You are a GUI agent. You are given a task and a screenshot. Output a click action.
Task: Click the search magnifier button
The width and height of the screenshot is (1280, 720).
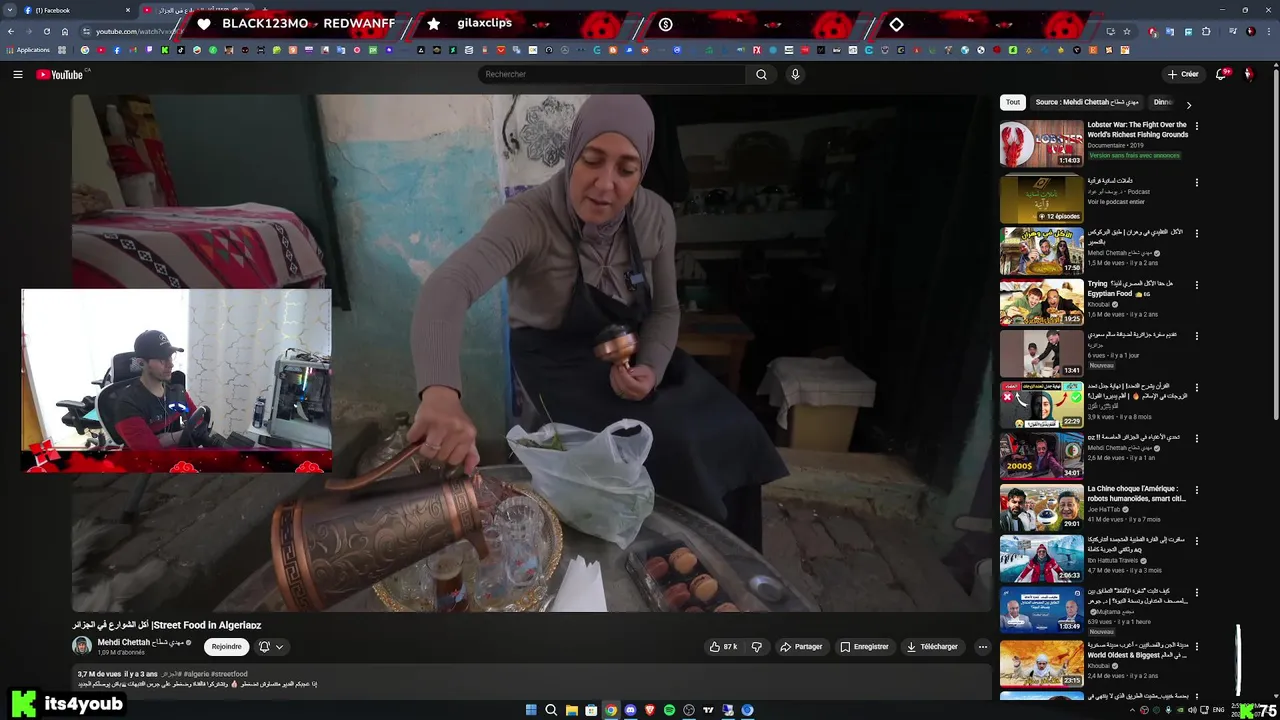point(761,74)
